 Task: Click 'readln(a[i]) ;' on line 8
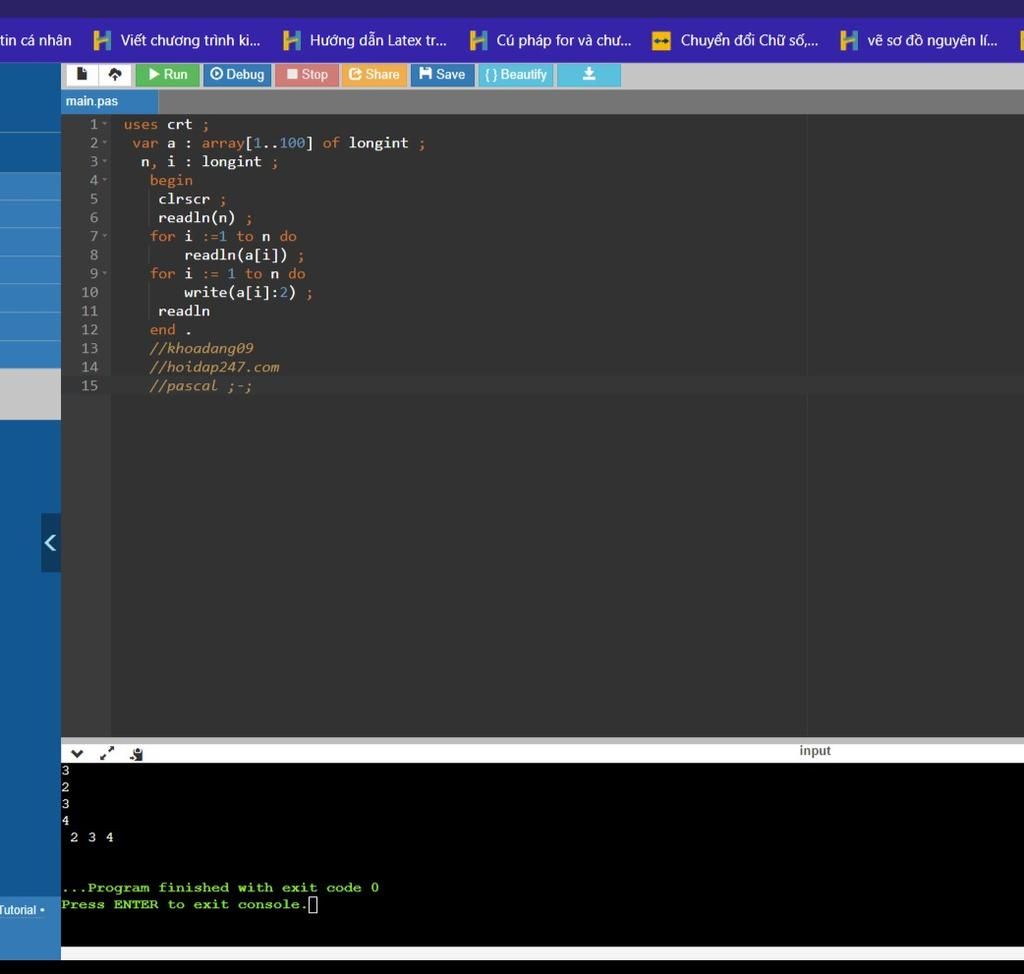(244, 255)
